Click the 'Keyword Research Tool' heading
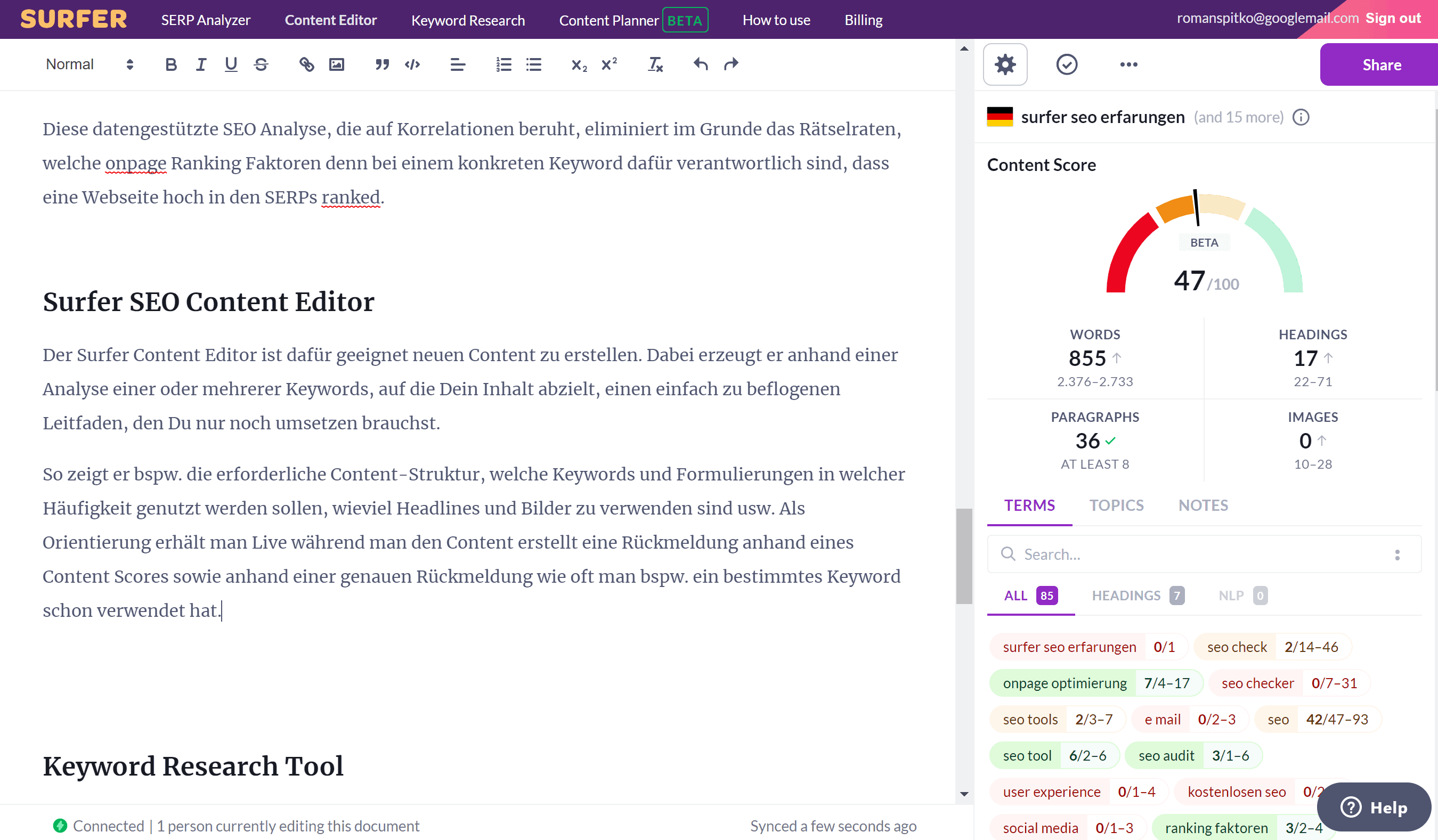The width and height of the screenshot is (1438, 840). 193,766
